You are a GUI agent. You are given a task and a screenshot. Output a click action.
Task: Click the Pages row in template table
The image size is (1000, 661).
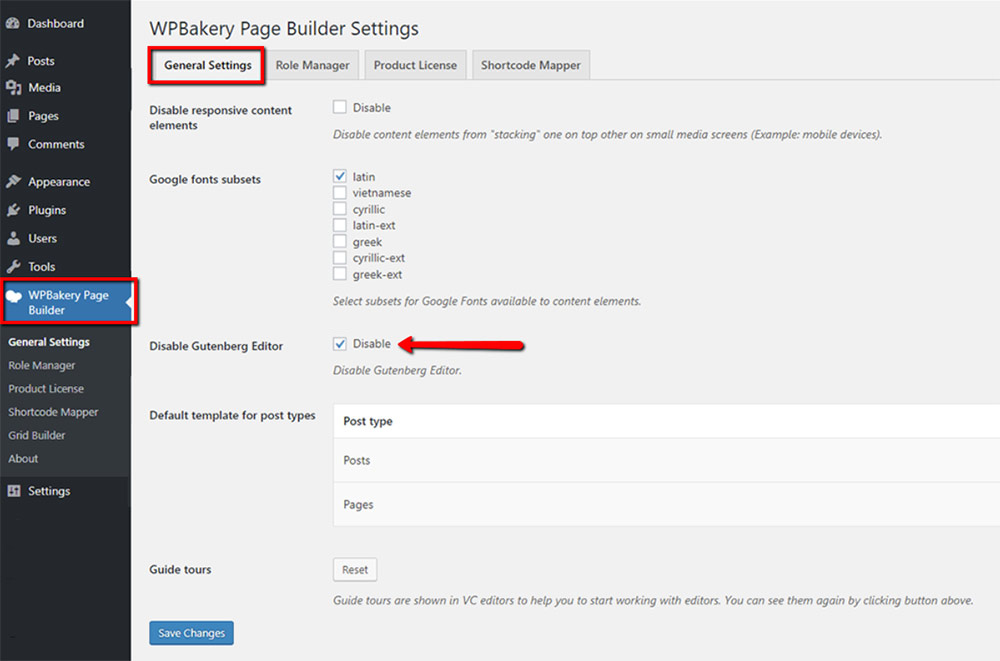[x=666, y=504]
